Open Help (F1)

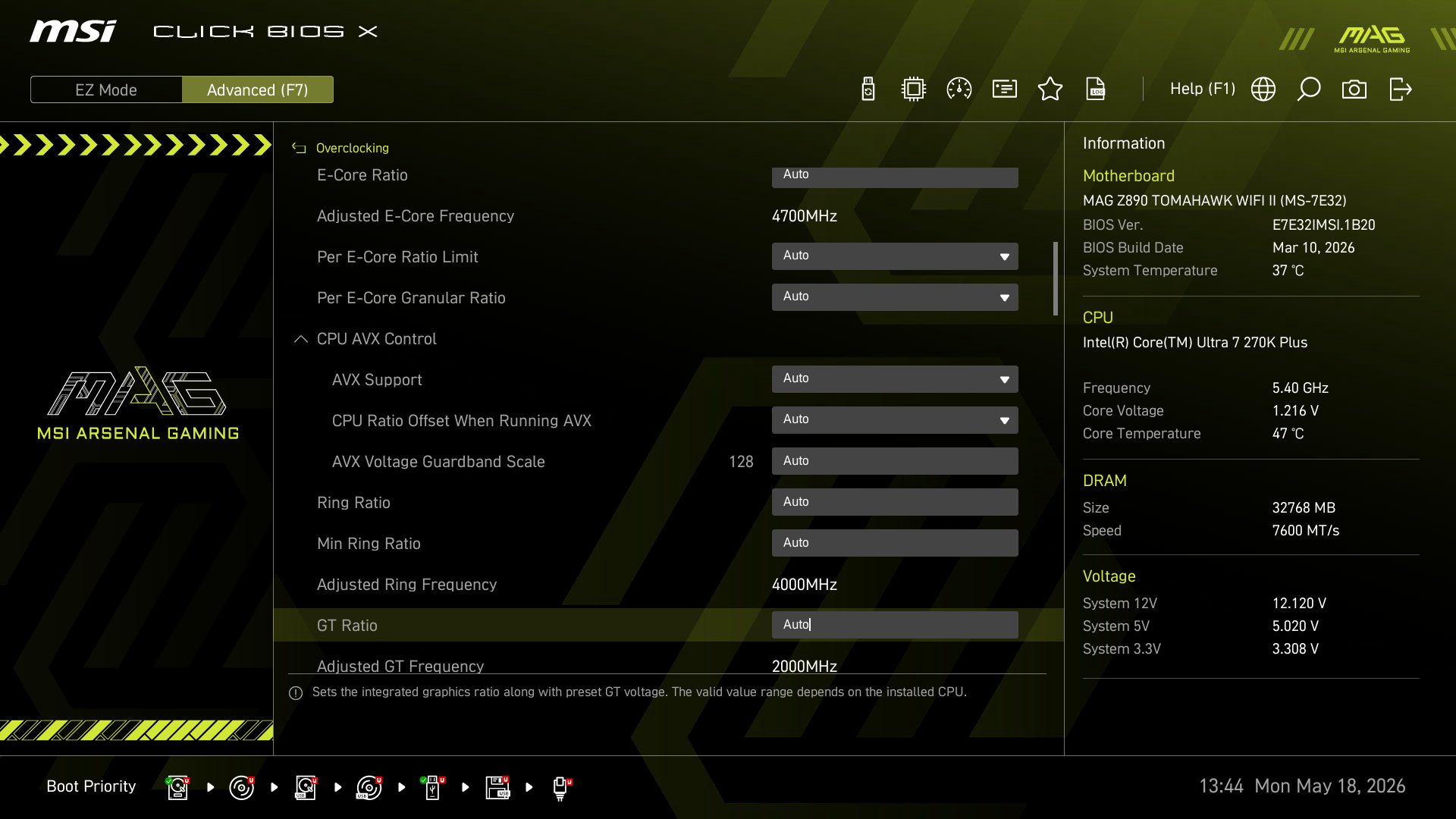pyautogui.click(x=1203, y=89)
